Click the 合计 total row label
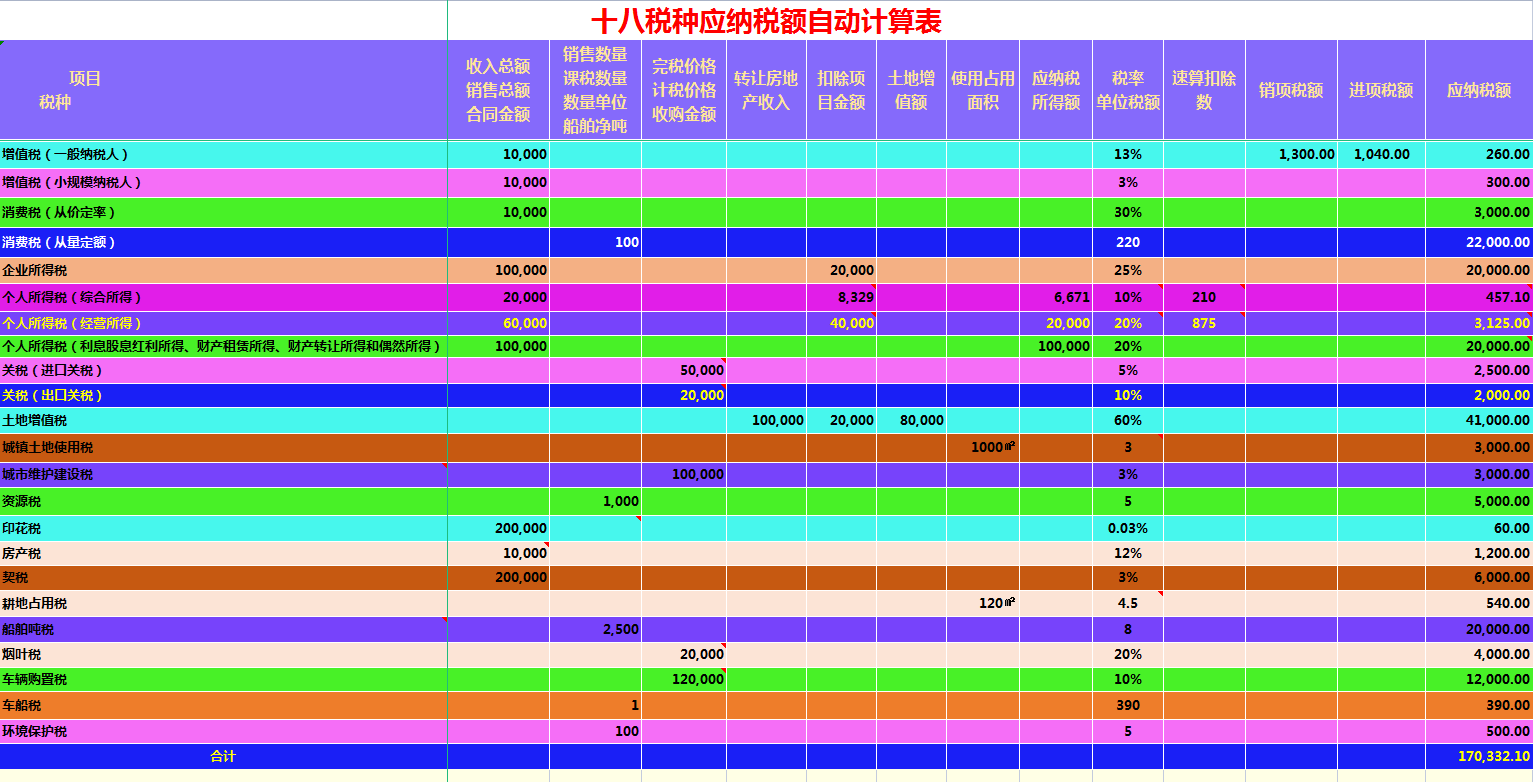 click(223, 757)
